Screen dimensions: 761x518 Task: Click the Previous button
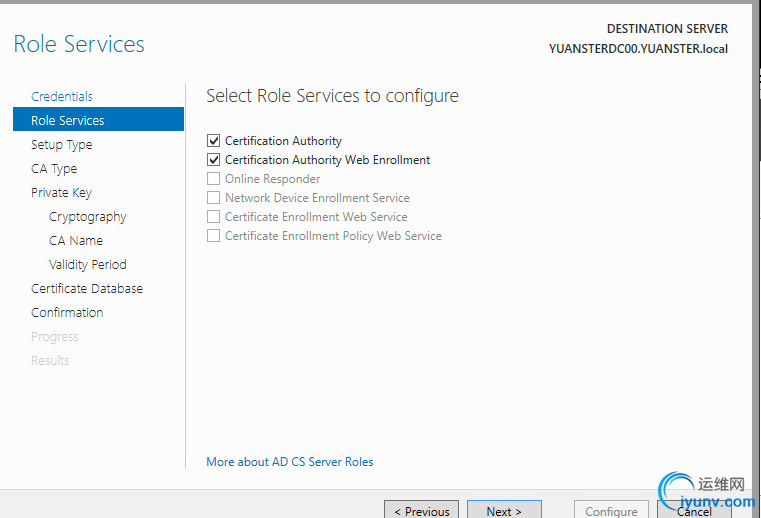coord(421,510)
